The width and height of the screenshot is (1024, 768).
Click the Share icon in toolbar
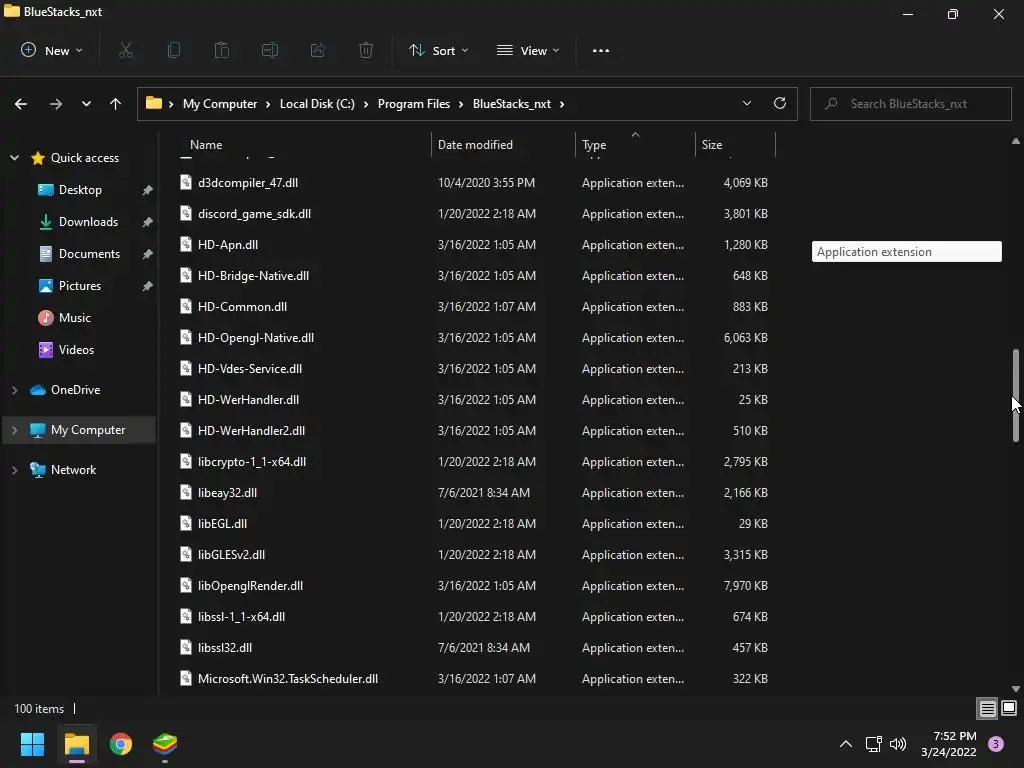point(318,50)
